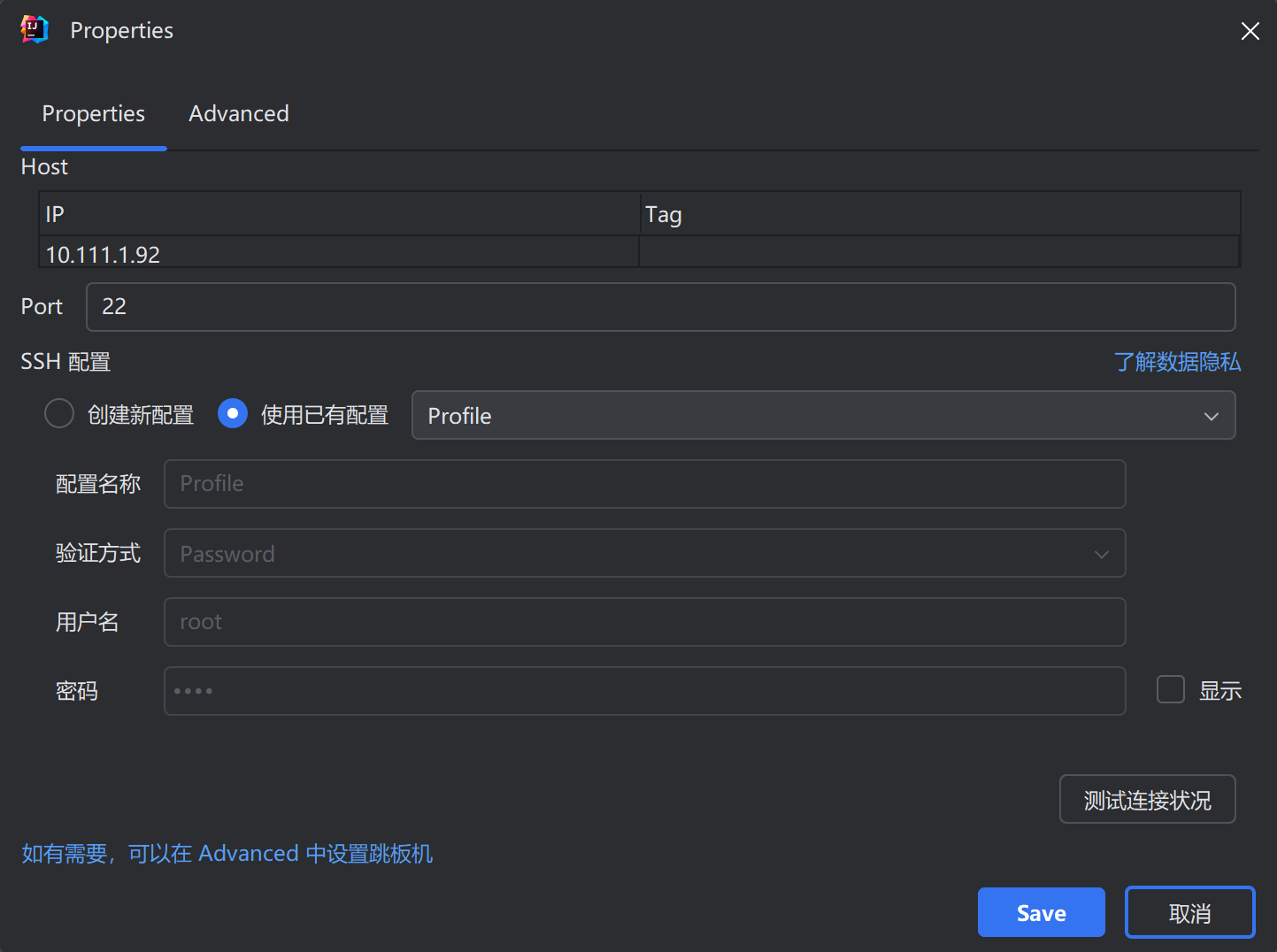This screenshot has height=952, width=1277.
Task: Open the 了解数据隐私 link
Action: click(x=1177, y=362)
